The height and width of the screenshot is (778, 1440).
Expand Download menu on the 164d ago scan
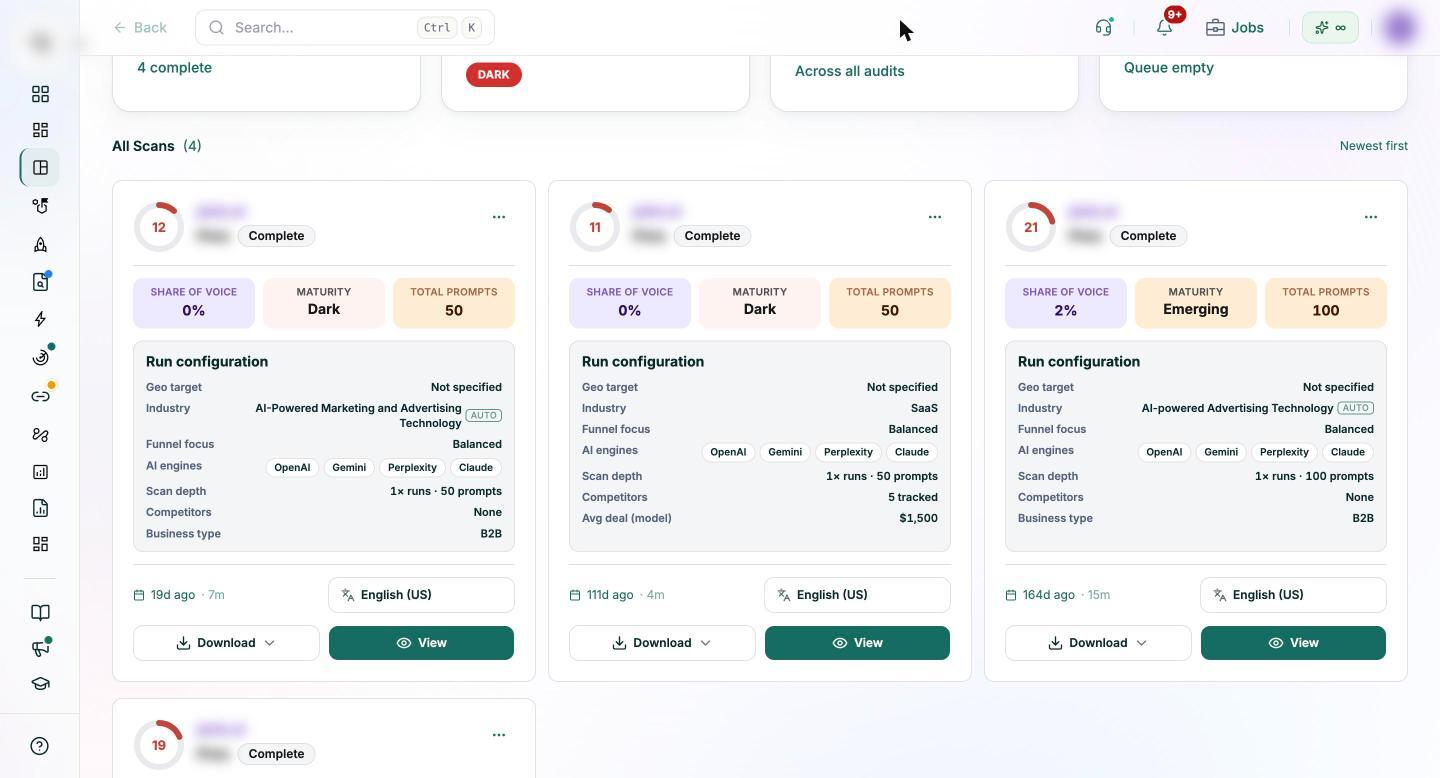1098,643
